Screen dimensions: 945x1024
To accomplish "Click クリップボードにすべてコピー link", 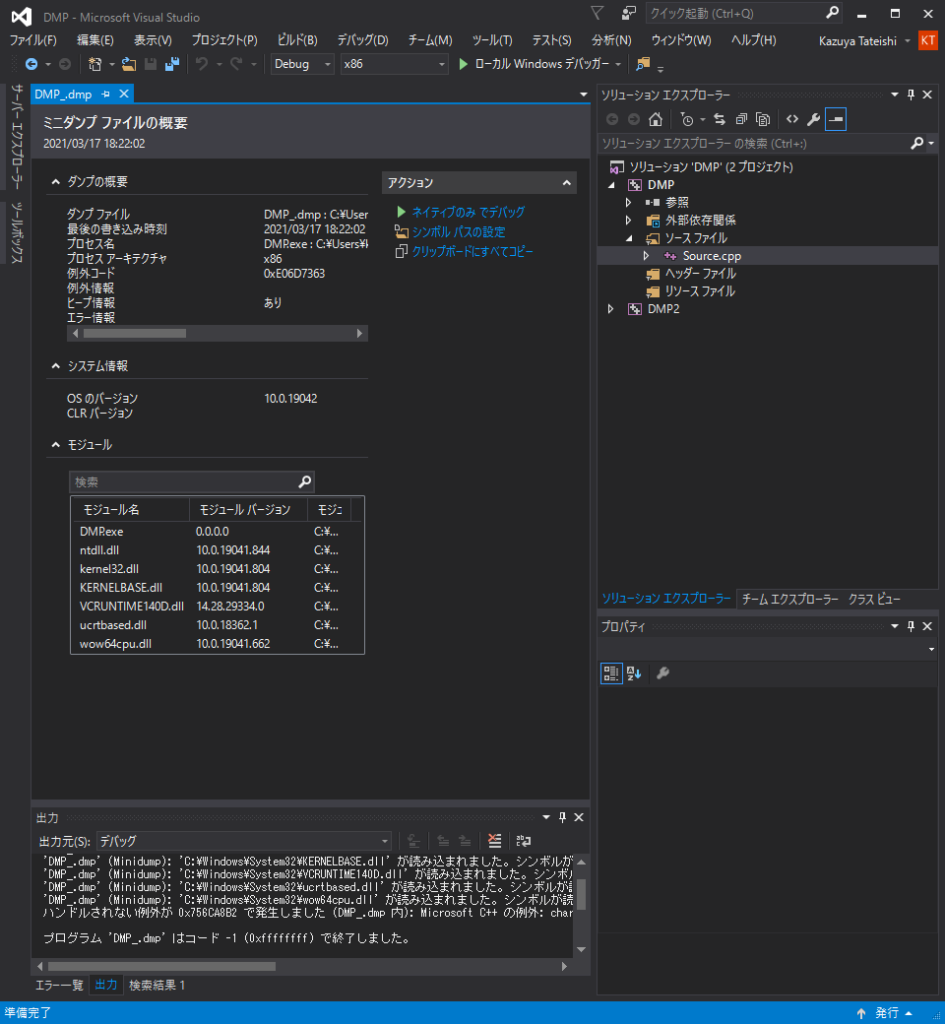I will [472, 251].
